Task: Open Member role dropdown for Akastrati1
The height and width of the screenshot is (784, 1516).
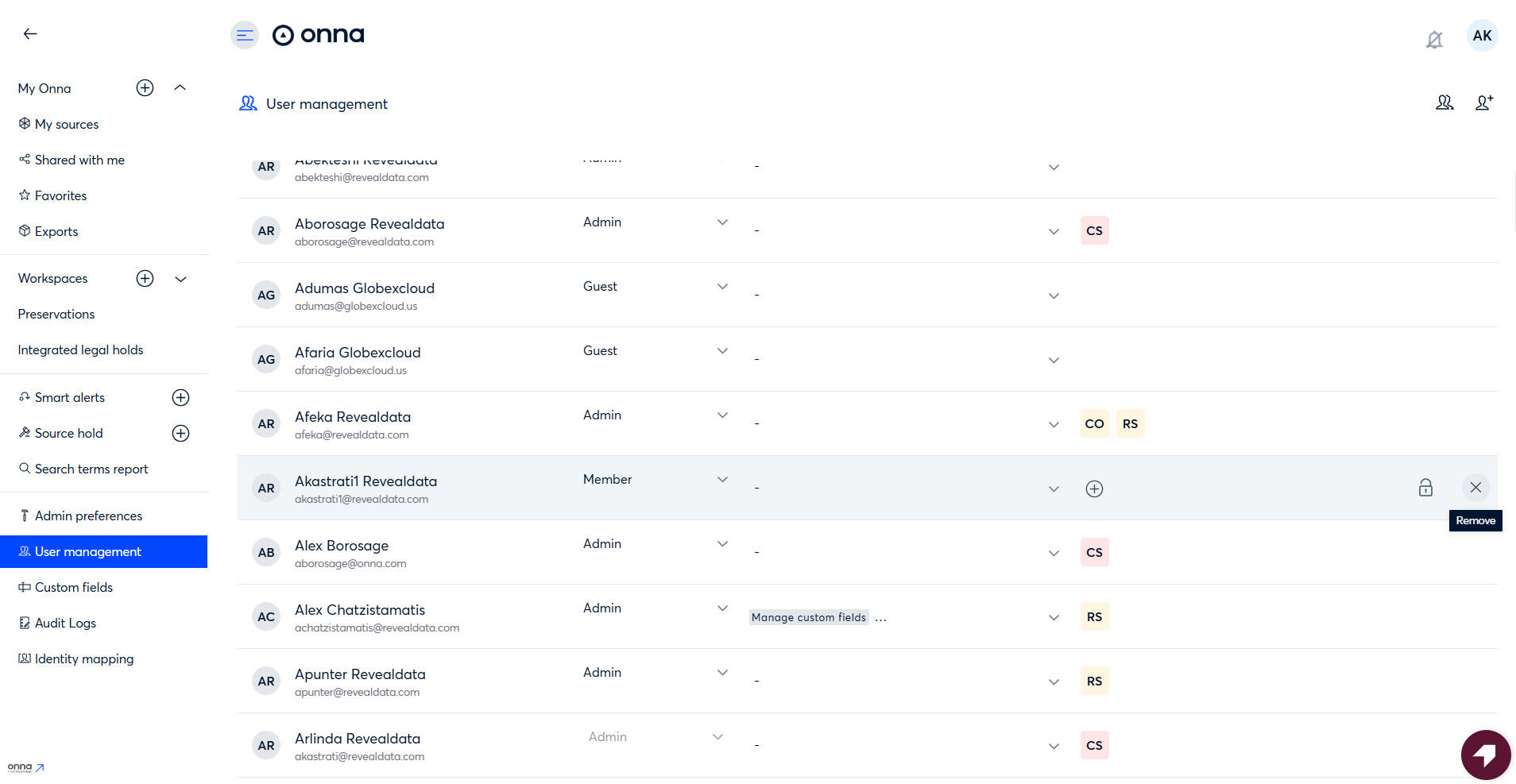Action: click(722, 480)
